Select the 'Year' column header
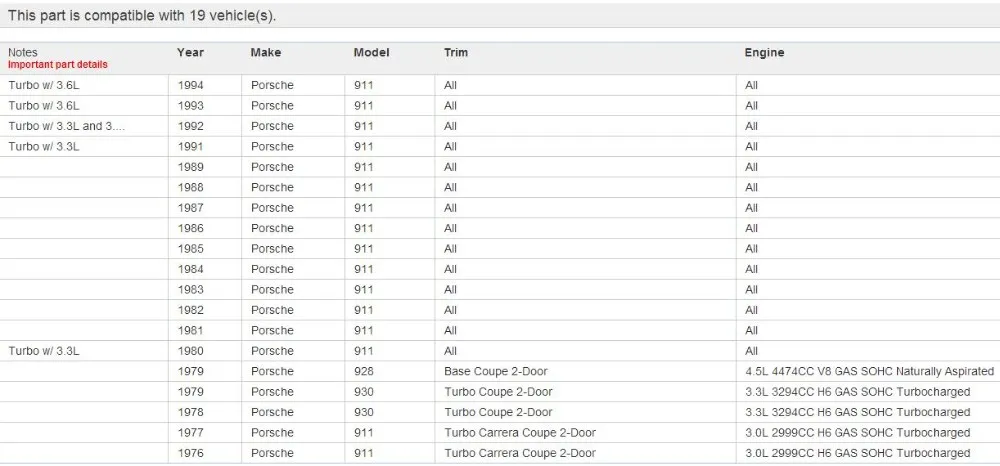This screenshot has width=1000, height=466. pos(190,52)
